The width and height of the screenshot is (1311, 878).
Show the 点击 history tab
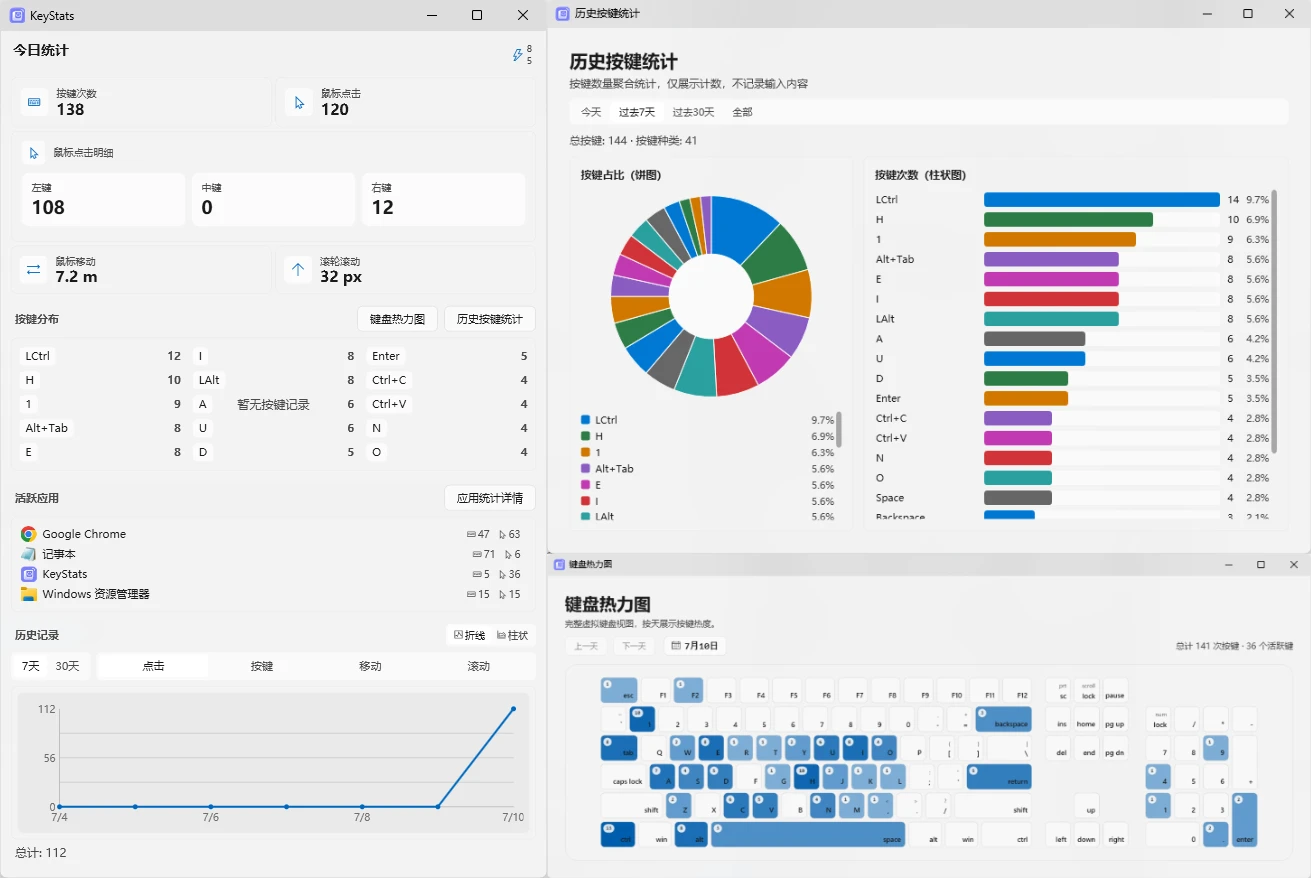click(x=153, y=666)
